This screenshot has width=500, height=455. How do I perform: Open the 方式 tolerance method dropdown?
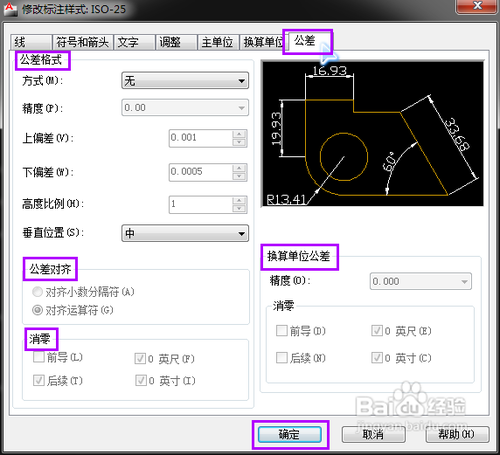[x=185, y=81]
